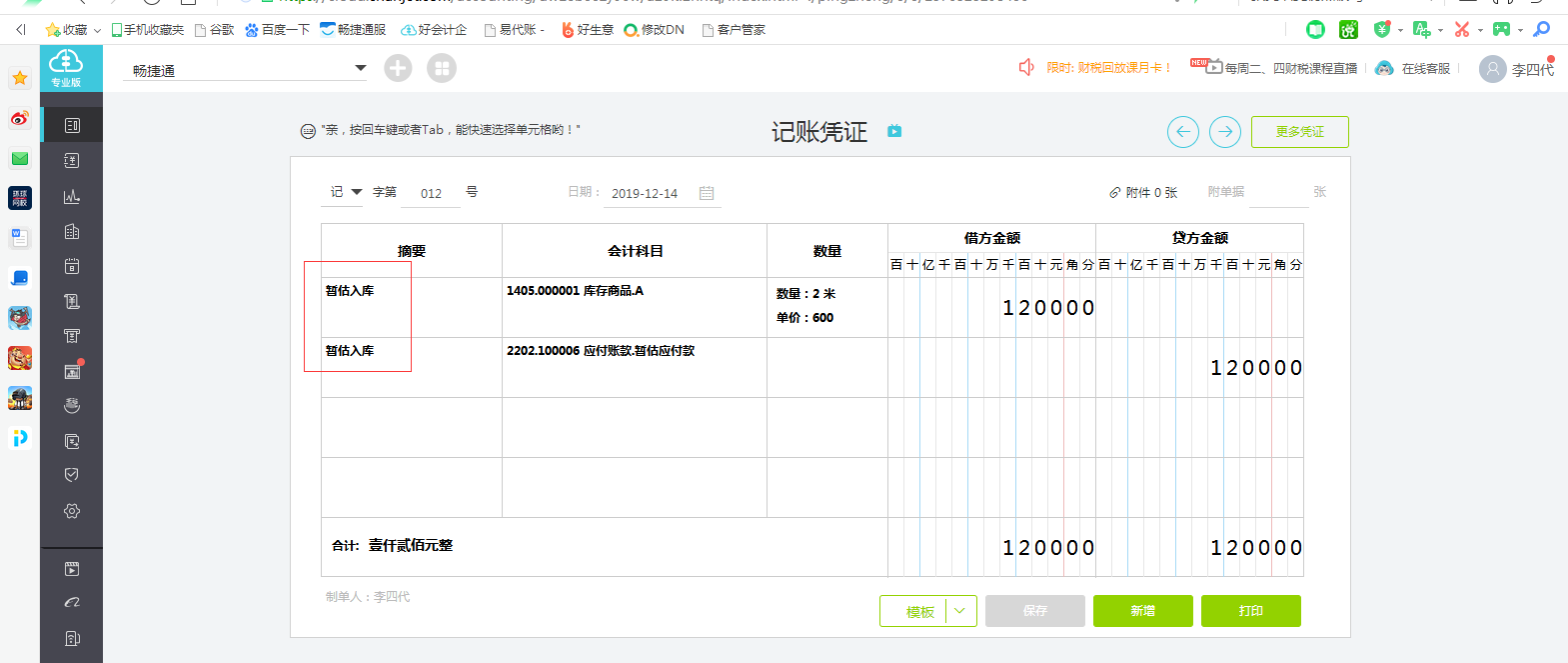Open the settings gear in sidebar
This screenshot has height=663, width=1568.
72,511
